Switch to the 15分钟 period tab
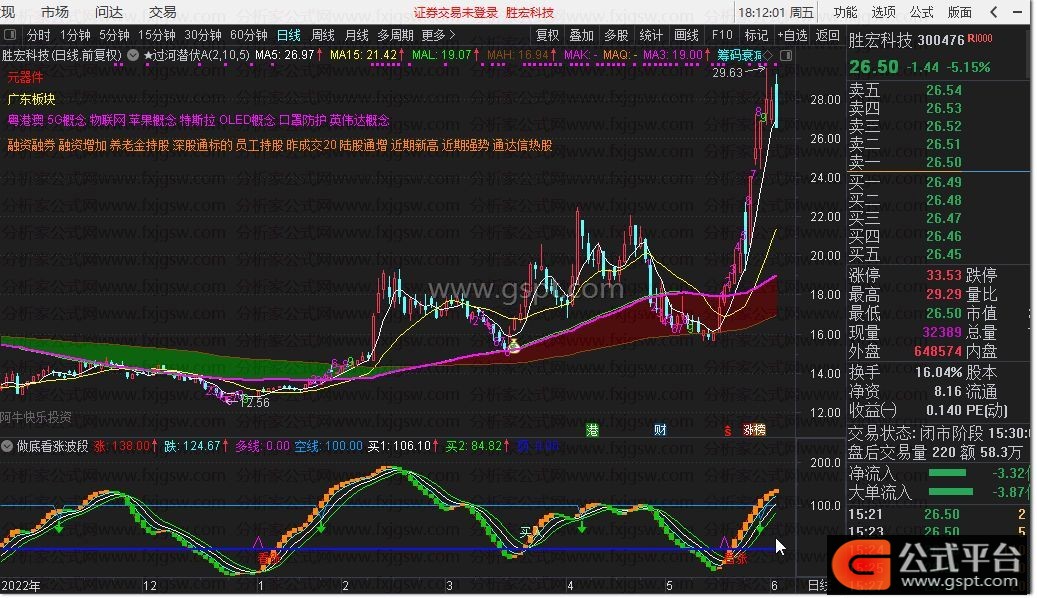 click(157, 35)
